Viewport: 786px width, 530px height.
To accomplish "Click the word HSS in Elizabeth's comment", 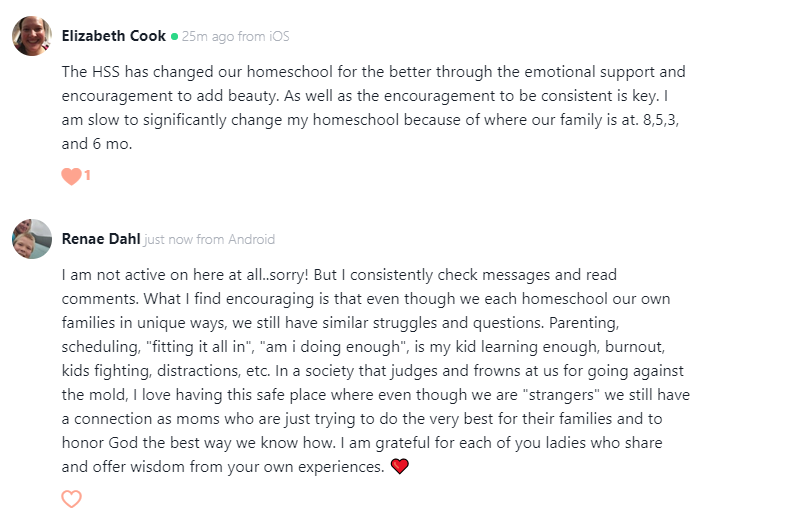I will 106,72.
